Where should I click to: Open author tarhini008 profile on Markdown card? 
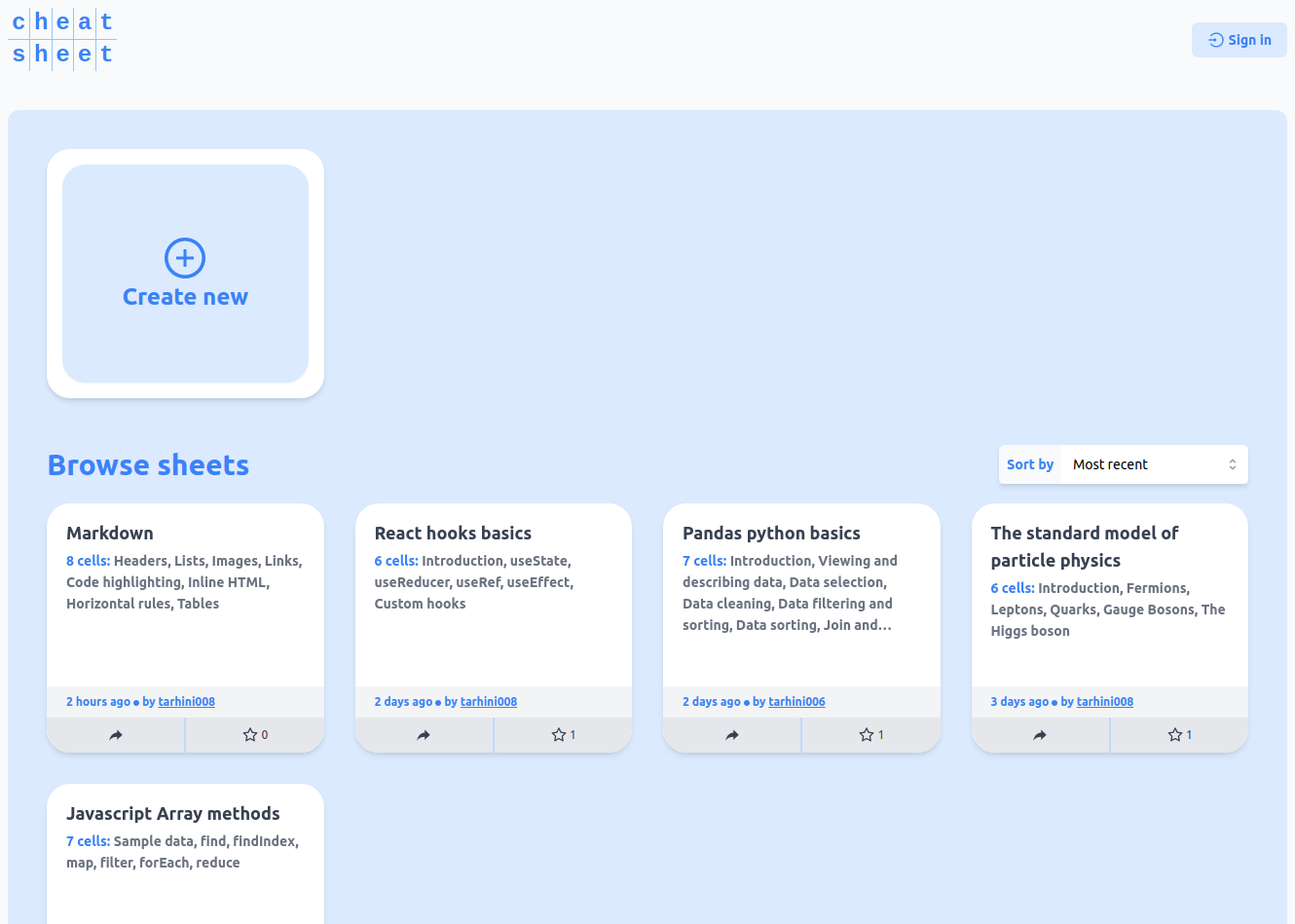pyautogui.click(x=186, y=702)
